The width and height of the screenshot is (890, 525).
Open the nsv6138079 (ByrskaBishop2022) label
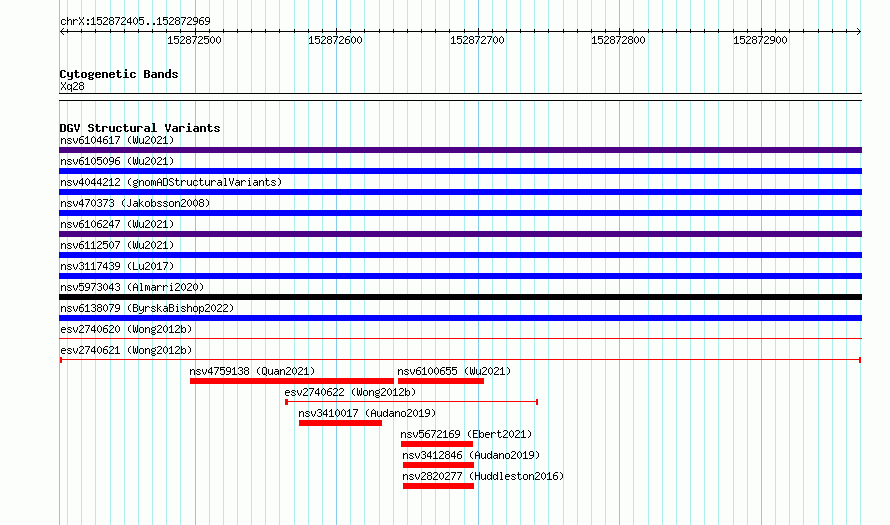point(147,308)
